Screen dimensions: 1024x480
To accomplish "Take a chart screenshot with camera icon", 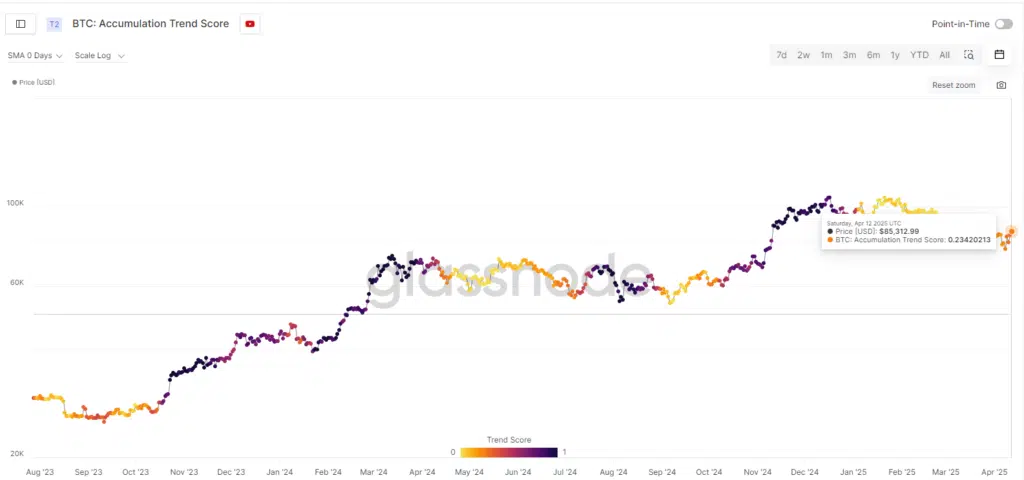I will [1001, 85].
